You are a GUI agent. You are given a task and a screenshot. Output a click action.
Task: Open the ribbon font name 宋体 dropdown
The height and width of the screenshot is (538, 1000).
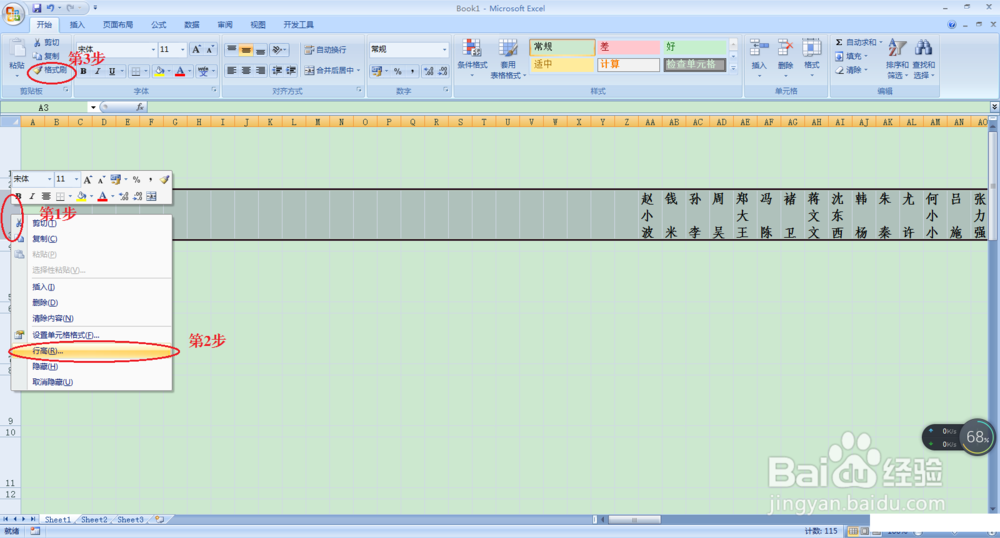pyautogui.click(x=153, y=50)
